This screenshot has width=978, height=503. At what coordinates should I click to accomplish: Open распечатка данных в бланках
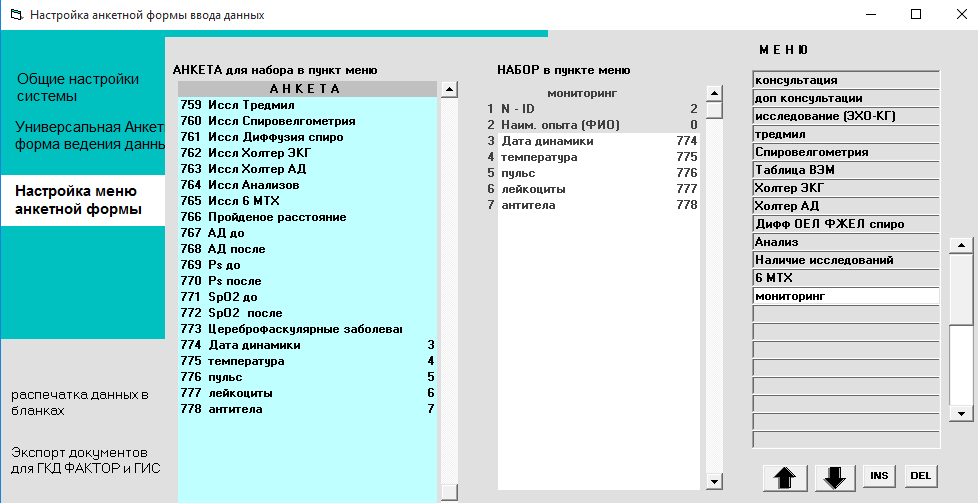[79, 402]
